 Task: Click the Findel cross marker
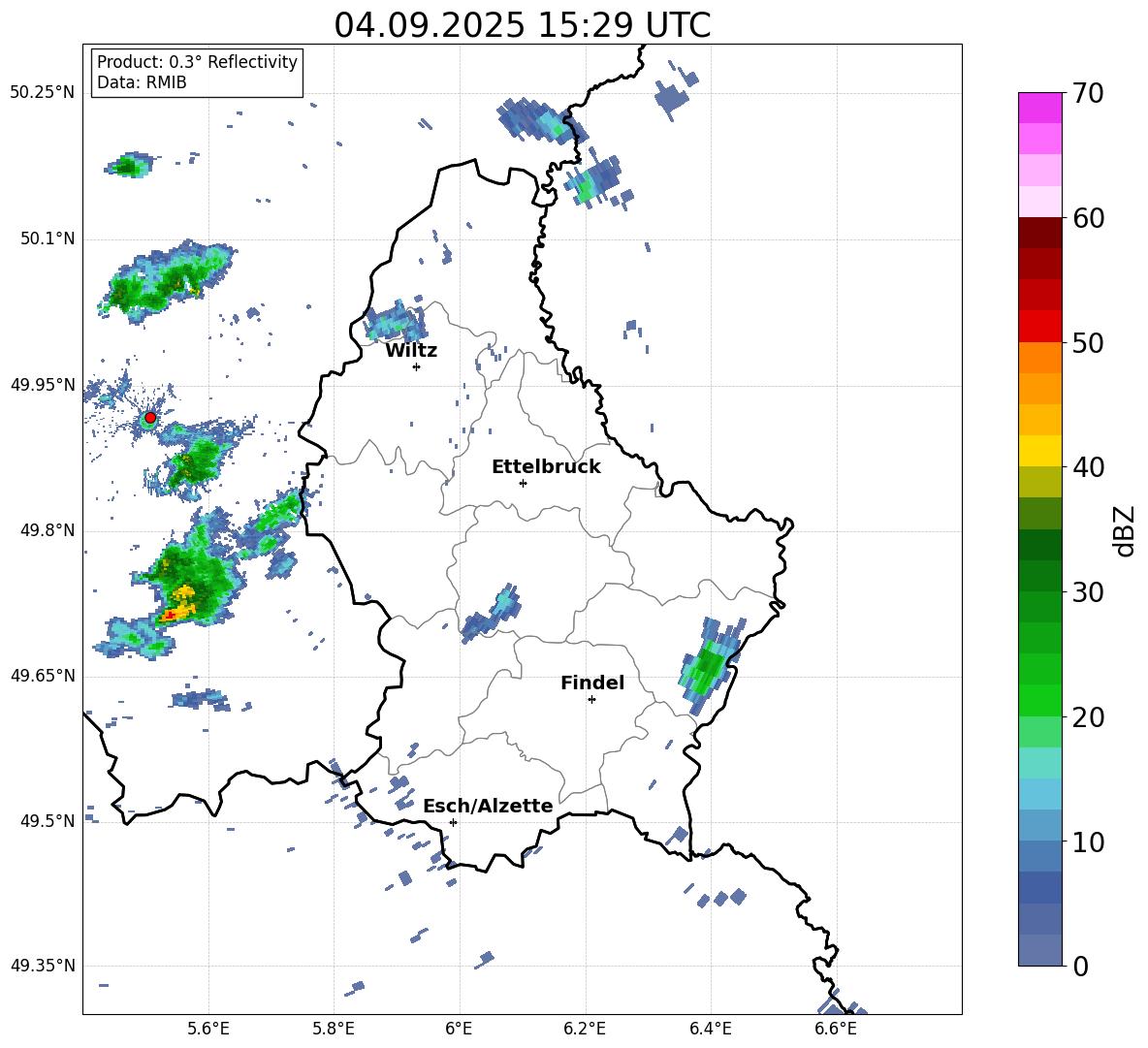coord(591,700)
